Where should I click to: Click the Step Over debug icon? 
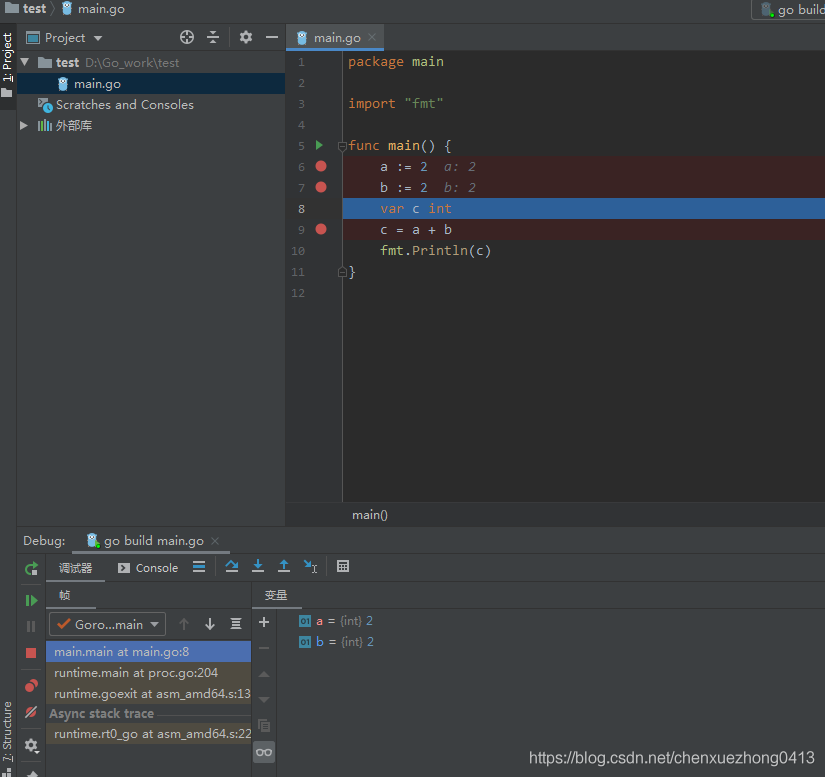click(x=232, y=566)
